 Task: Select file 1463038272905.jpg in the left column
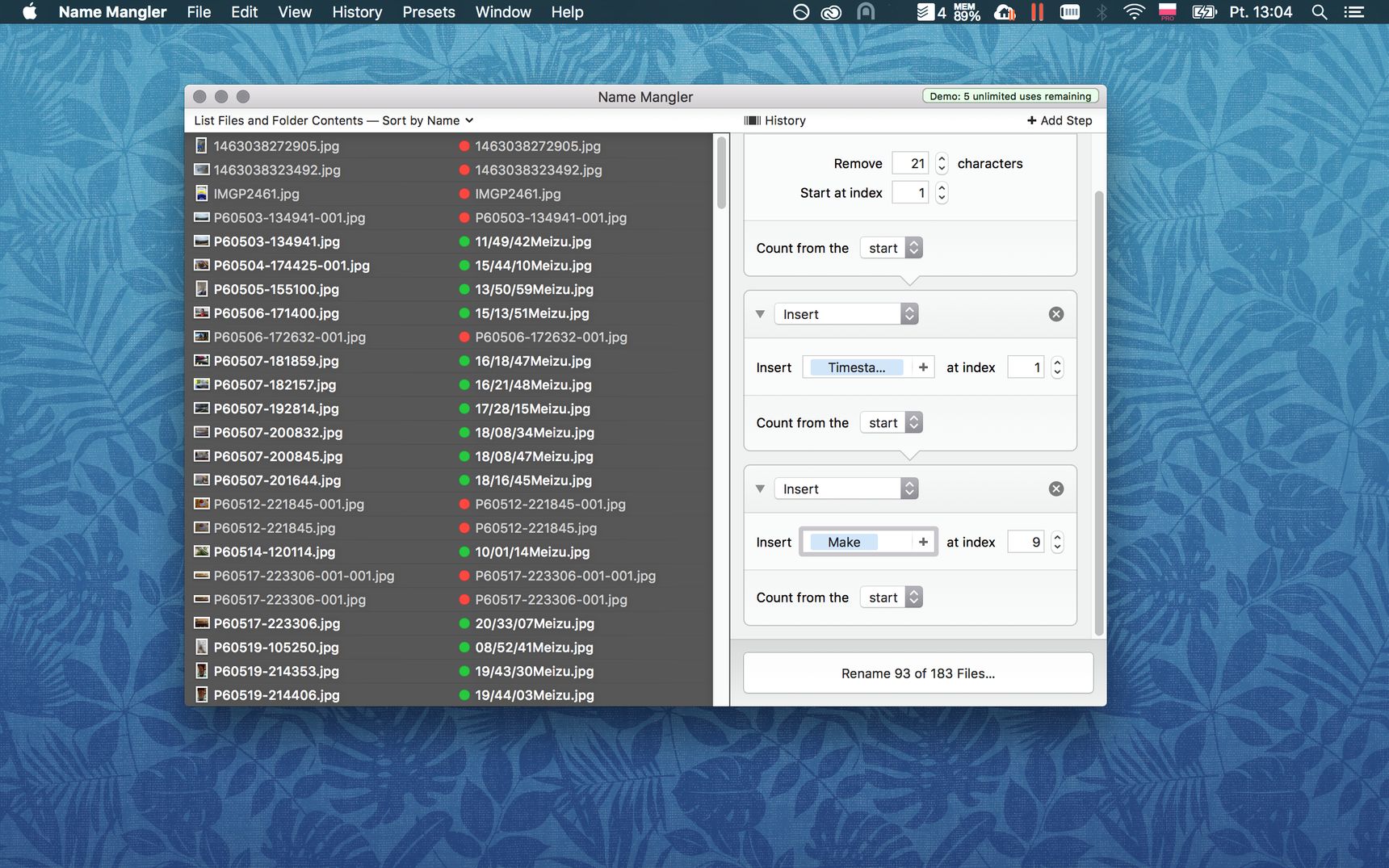pos(276,146)
